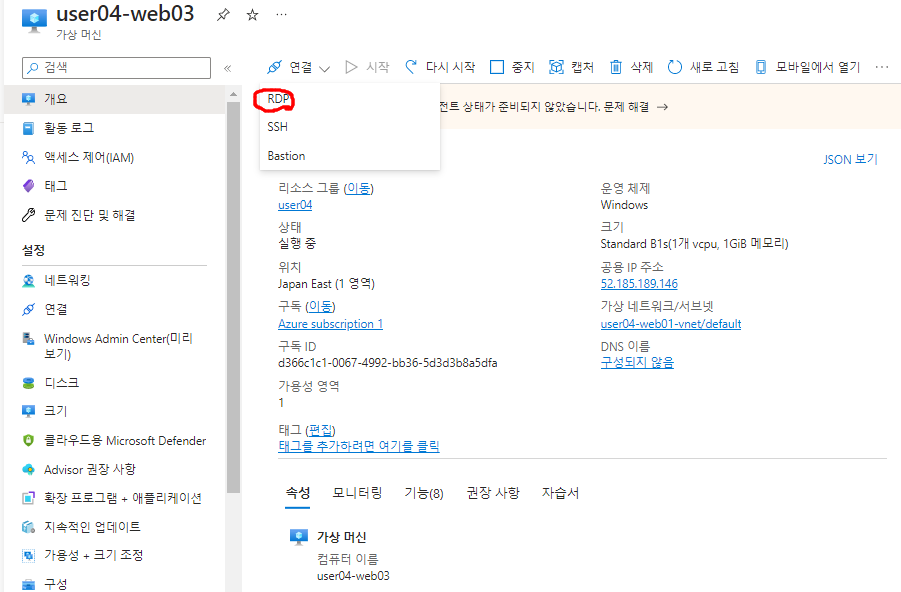Viewport: 901px width, 592px height.
Task: Switch to 권장 사항 recommendations tab
Action: [492, 493]
